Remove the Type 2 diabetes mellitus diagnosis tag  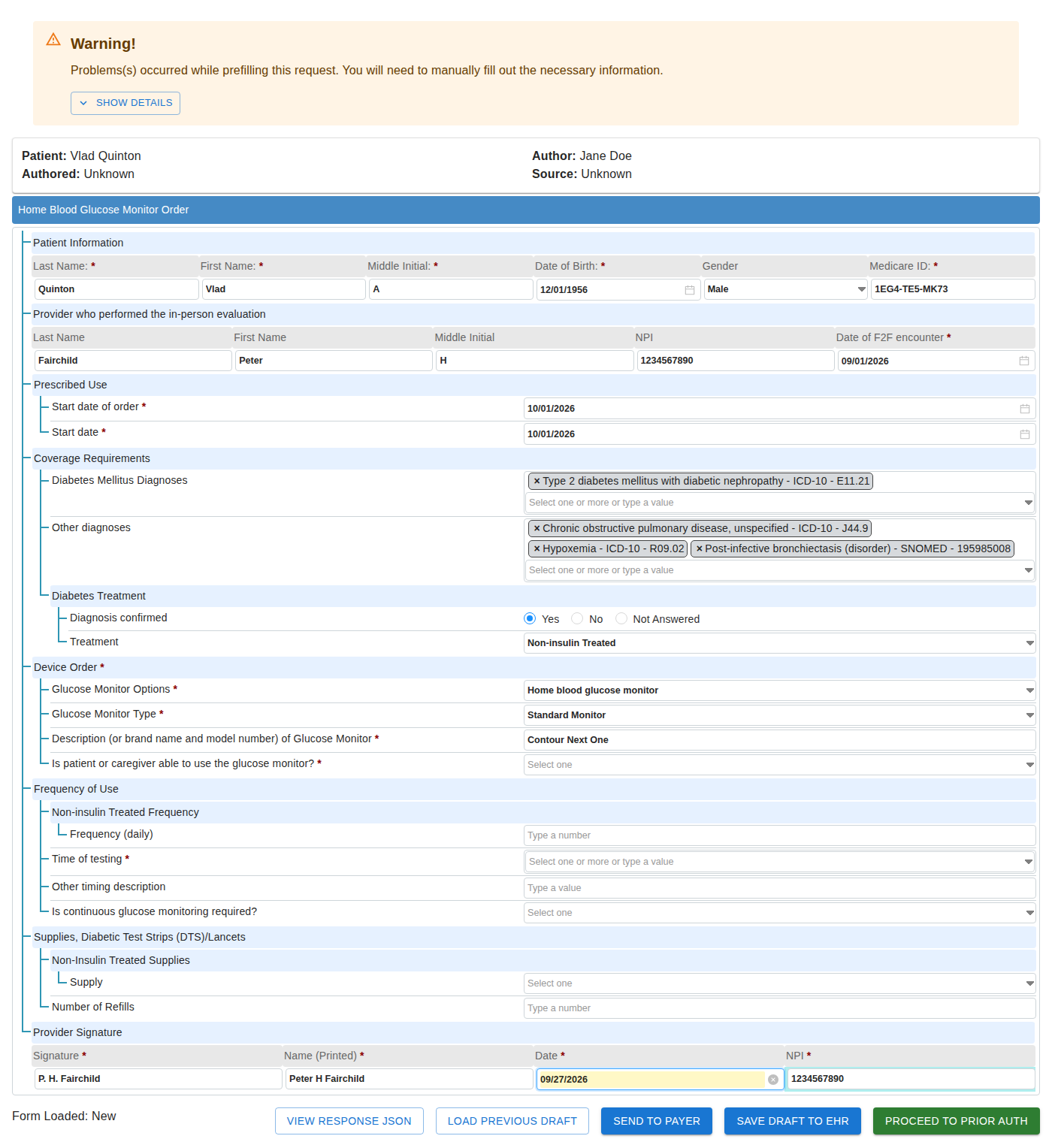(x=537, y=482)
